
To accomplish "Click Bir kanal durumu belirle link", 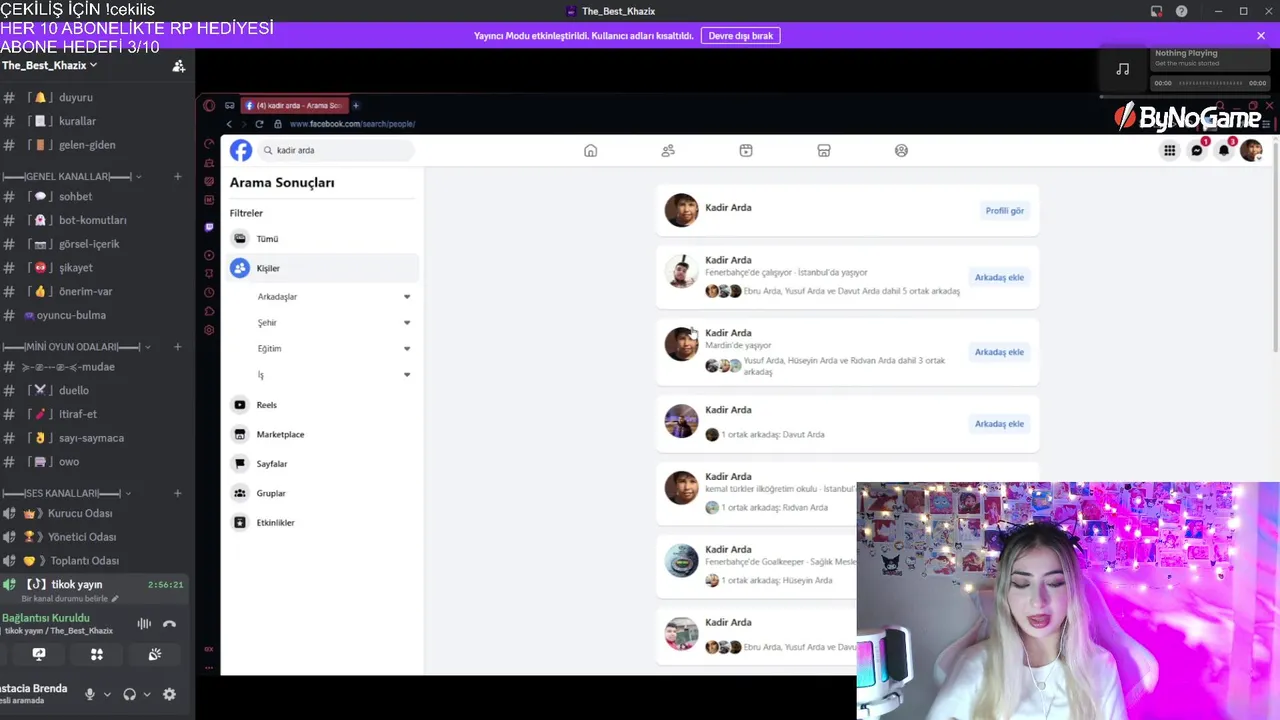I will pyautogui.click(x=70, y=599).
